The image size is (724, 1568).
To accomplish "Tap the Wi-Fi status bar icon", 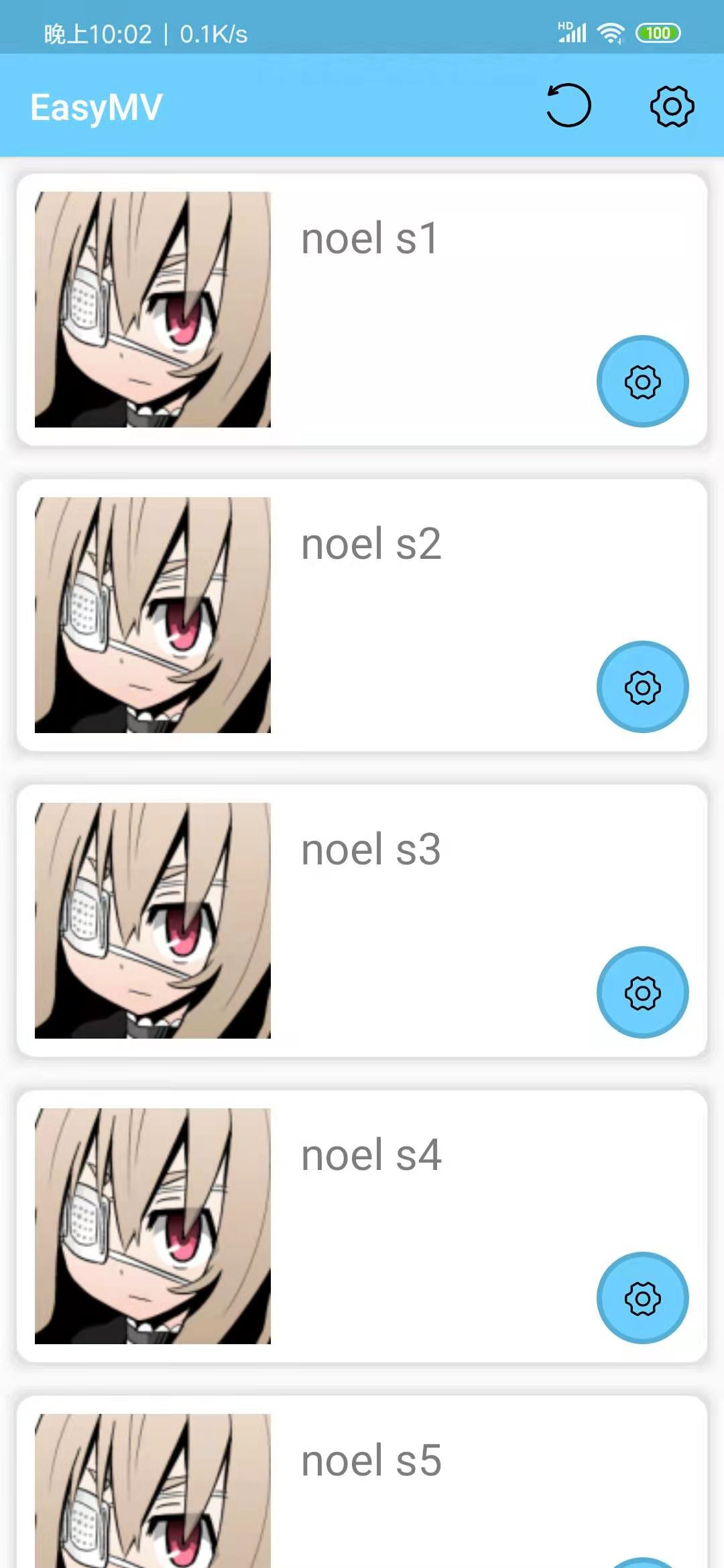I will click(x=611, y=33).
